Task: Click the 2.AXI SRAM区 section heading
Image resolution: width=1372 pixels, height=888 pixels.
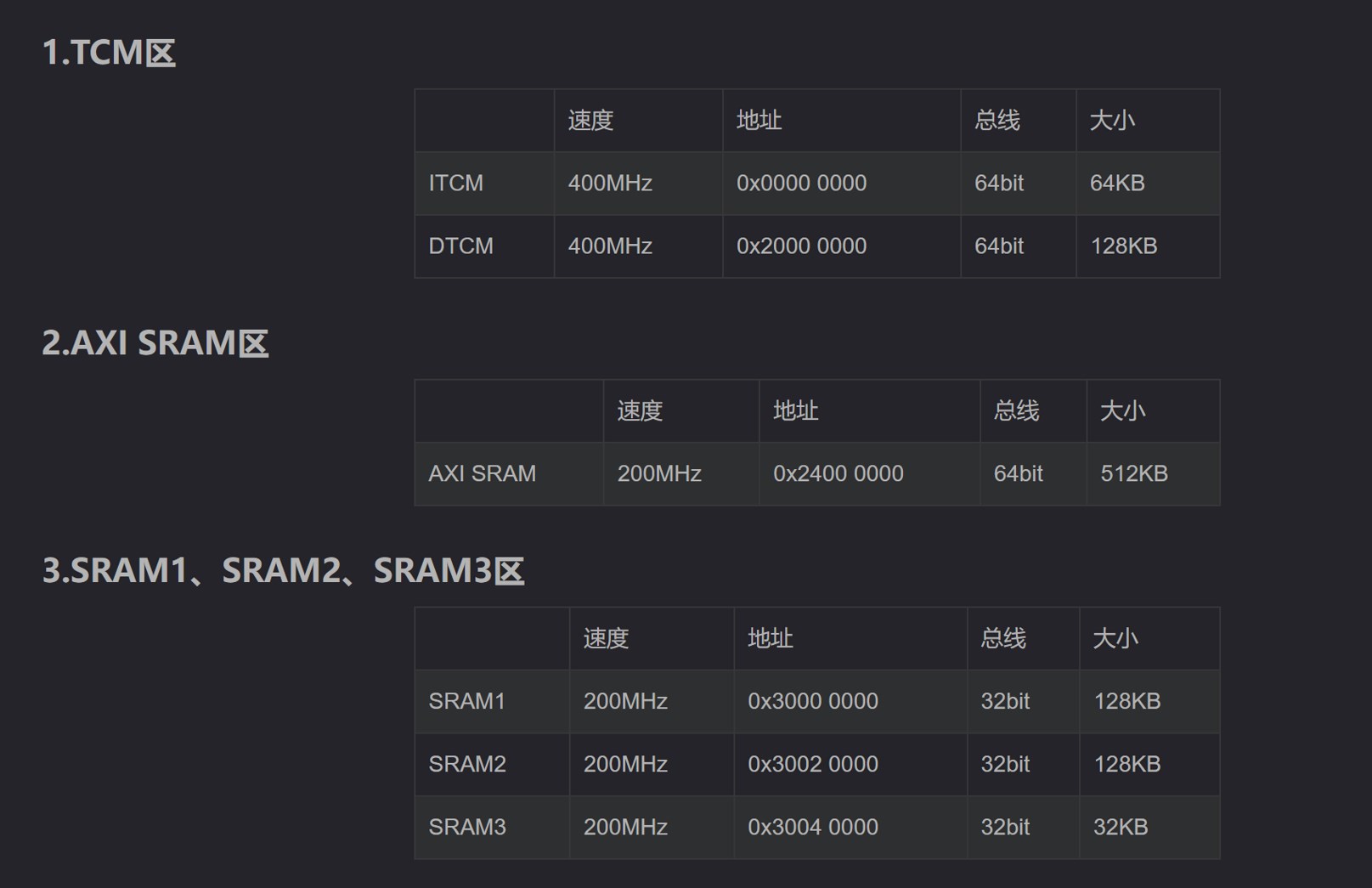Action: pos(155,343)
